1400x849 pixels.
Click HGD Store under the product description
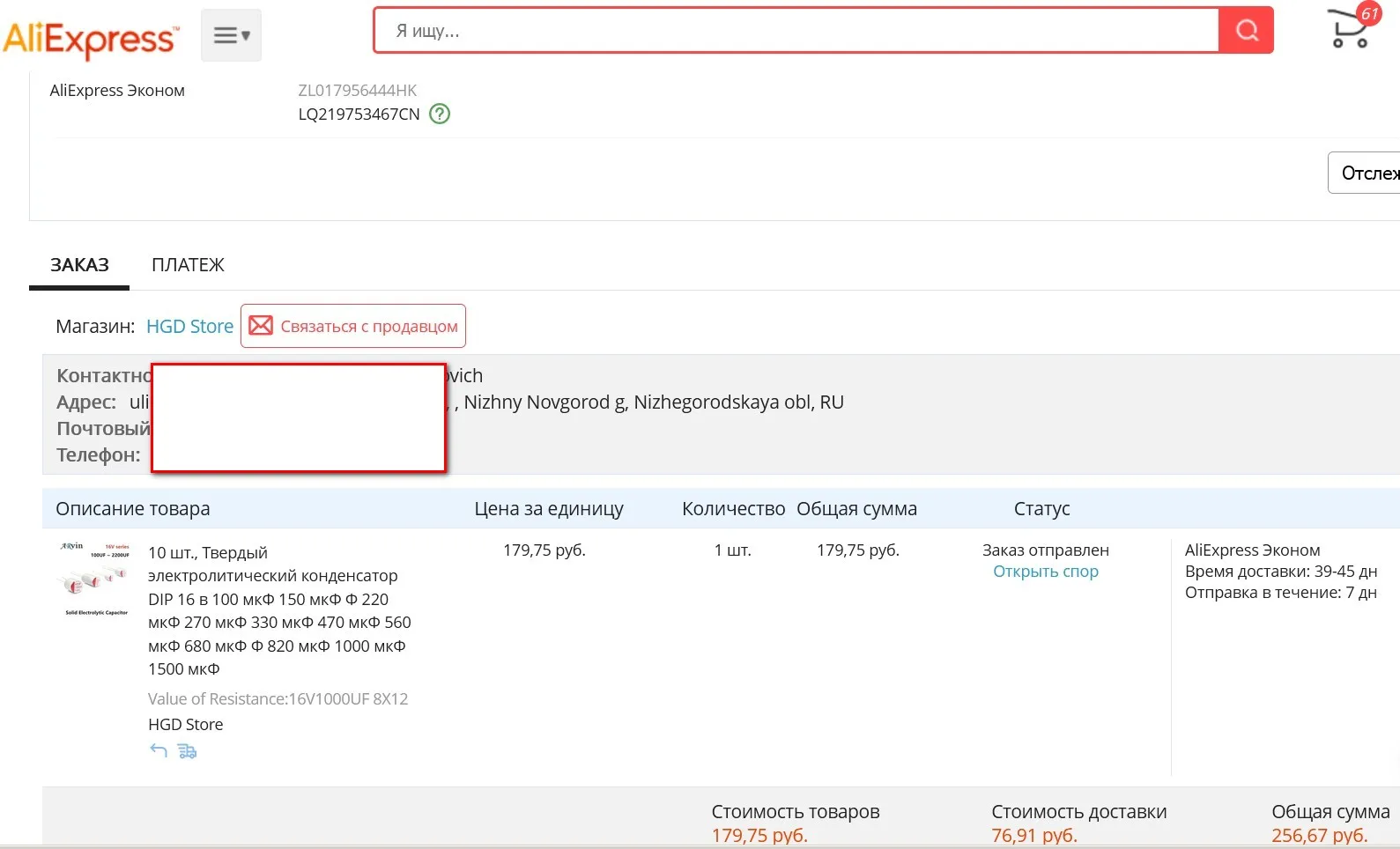coord(185,725)
